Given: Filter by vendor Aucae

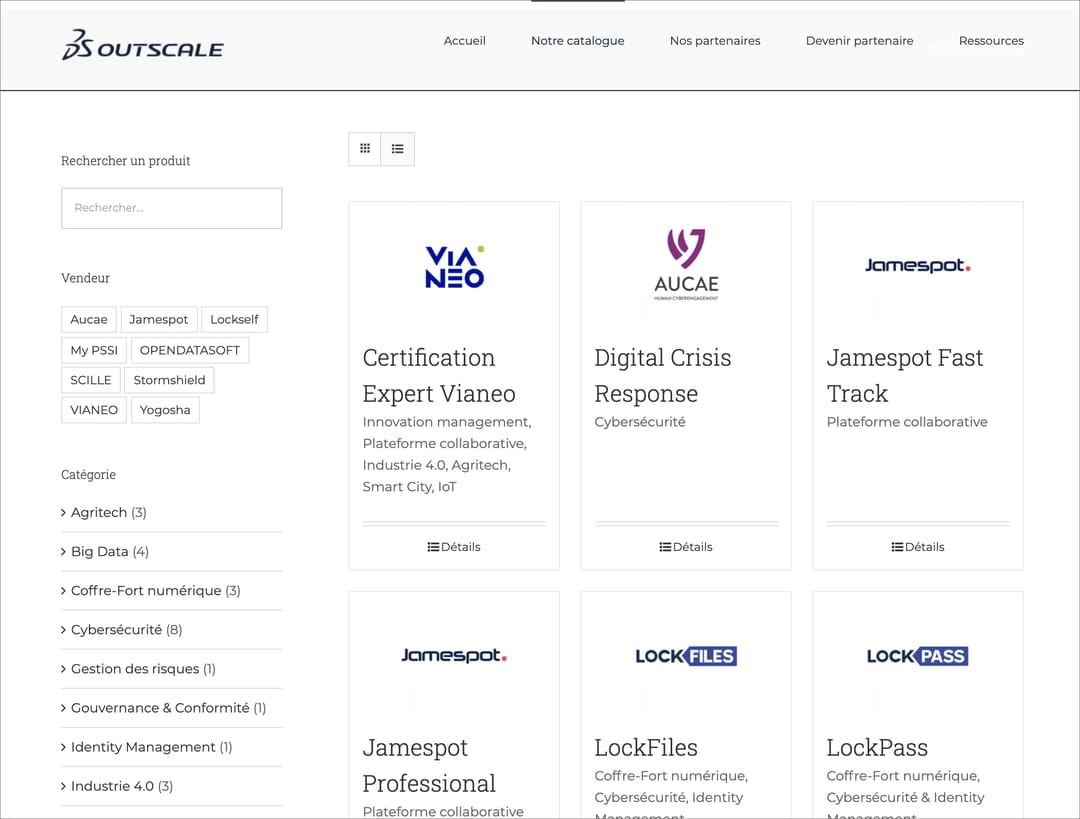Looking at the screenshot, I should coord(89,320).
